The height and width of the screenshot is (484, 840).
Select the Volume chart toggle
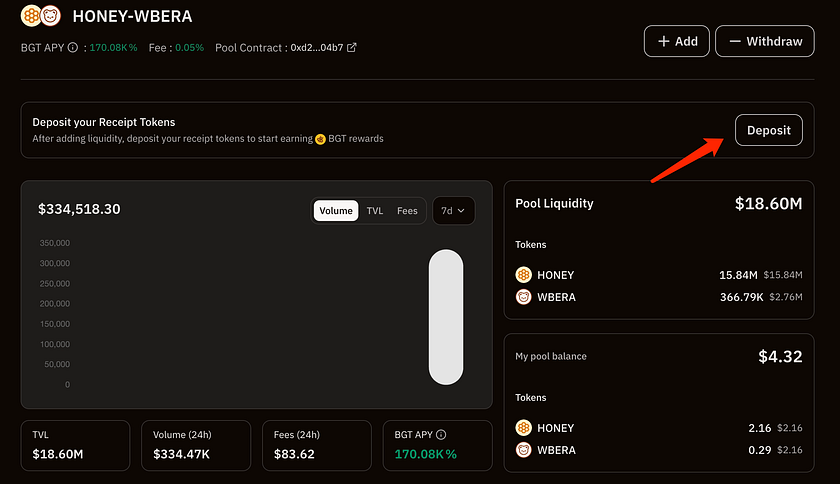336,211
